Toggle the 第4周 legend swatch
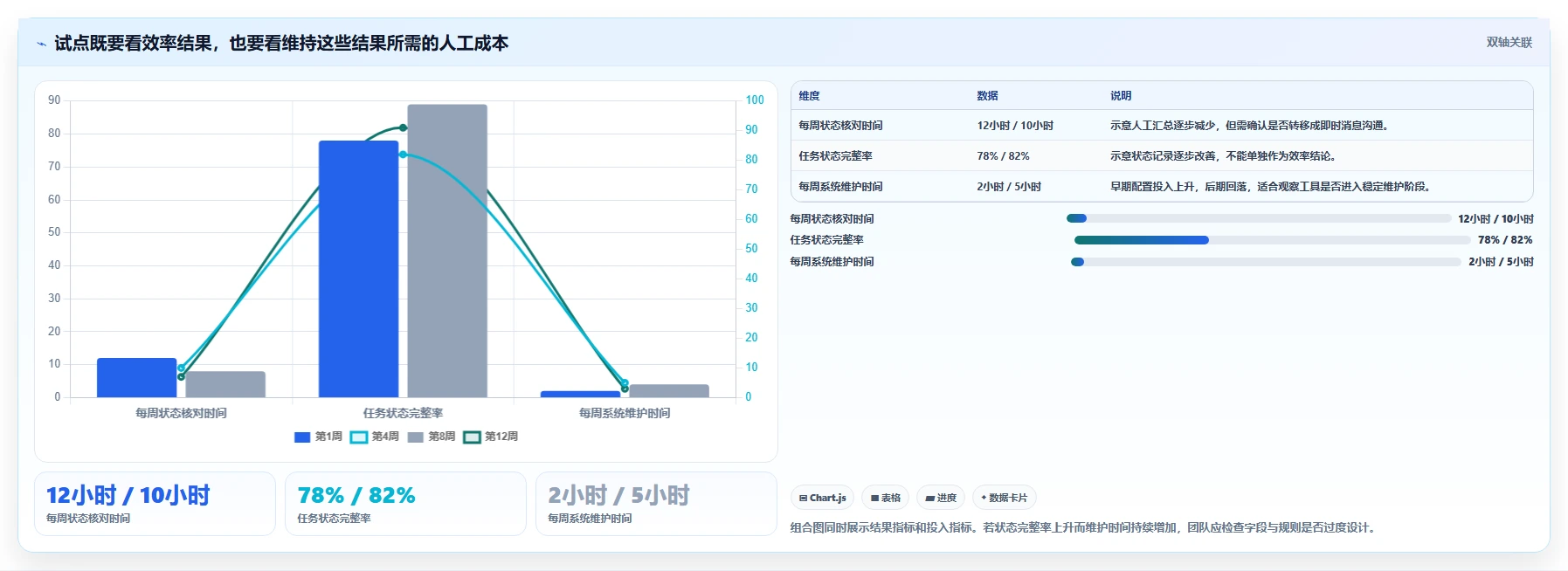 point(359,437)
